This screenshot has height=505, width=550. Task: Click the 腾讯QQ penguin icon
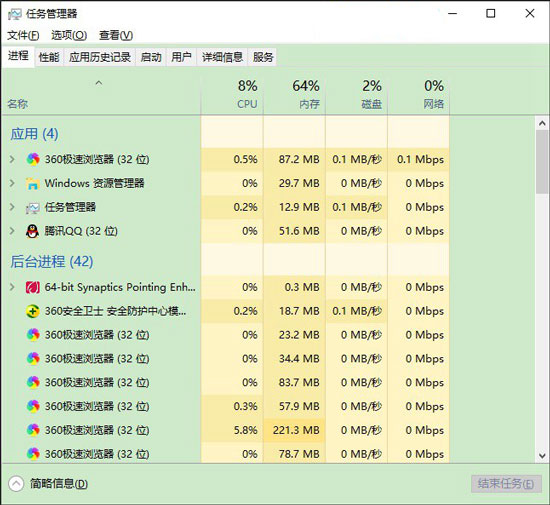(x=33, y=231)
